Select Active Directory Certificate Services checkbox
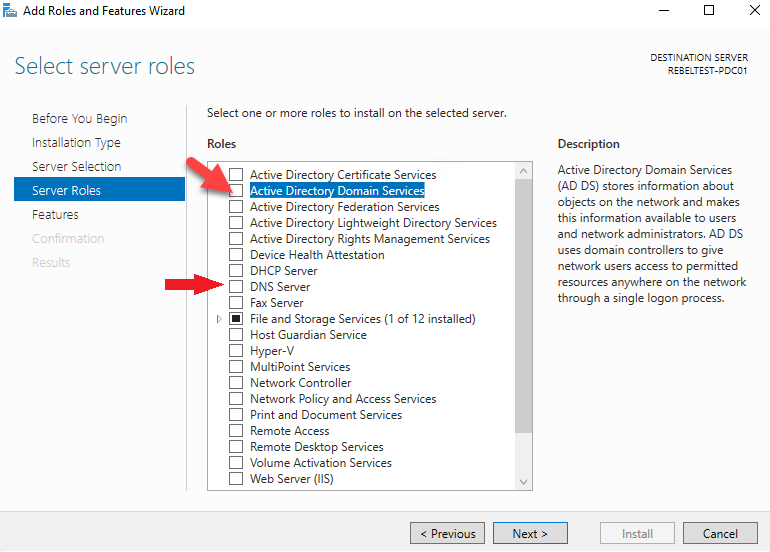 coord(236,175)
